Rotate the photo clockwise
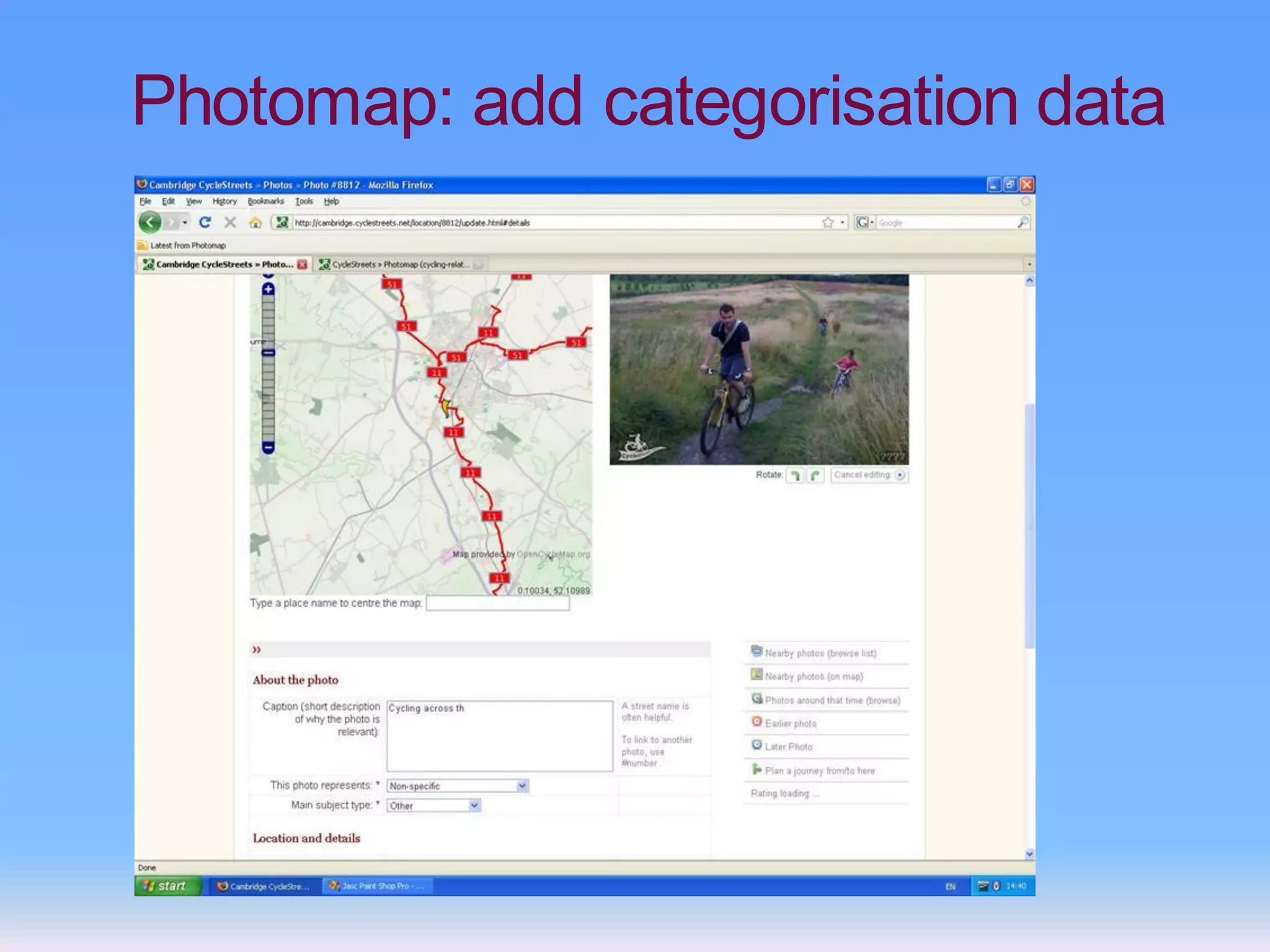 815,475
